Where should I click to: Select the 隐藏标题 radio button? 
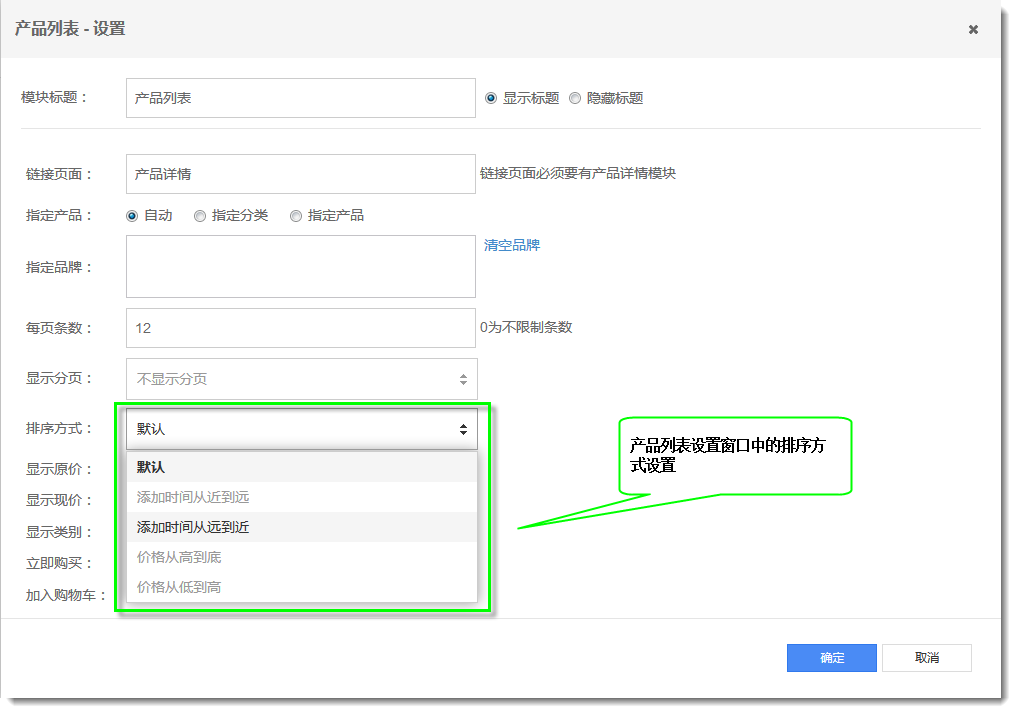point(575,98)
